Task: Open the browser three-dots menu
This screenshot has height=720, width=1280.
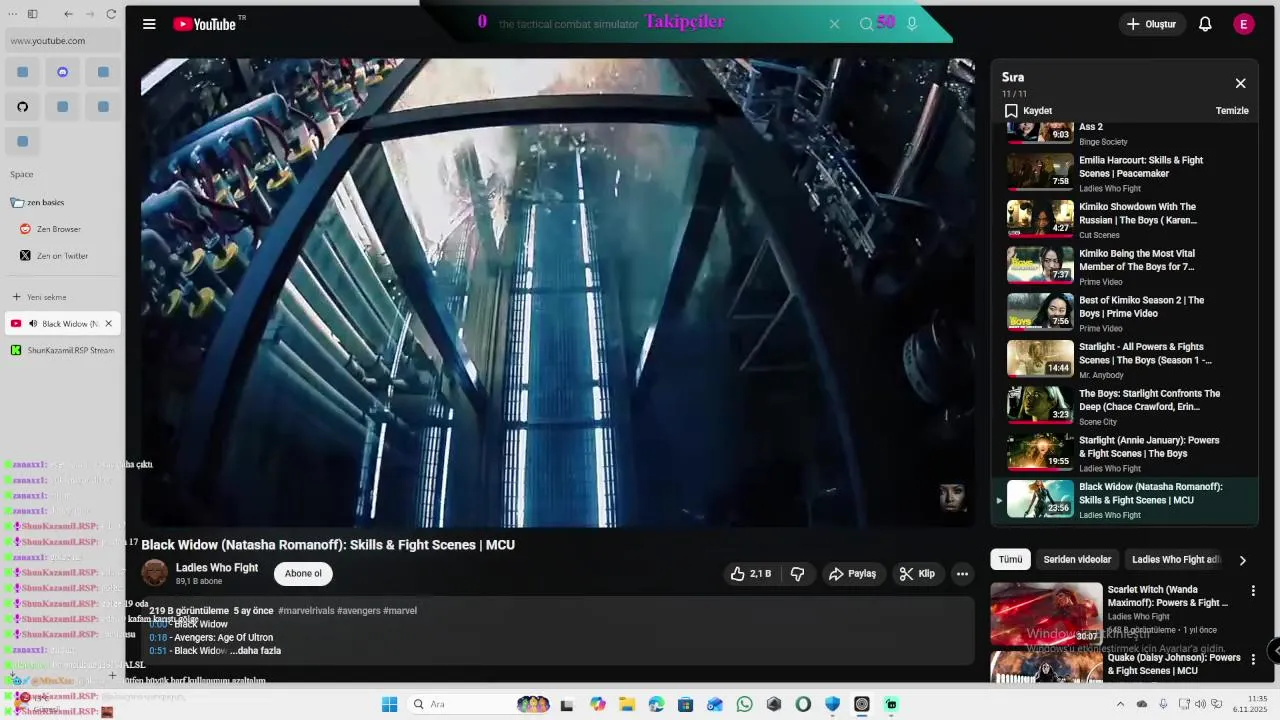Action: tap(13, 14)
